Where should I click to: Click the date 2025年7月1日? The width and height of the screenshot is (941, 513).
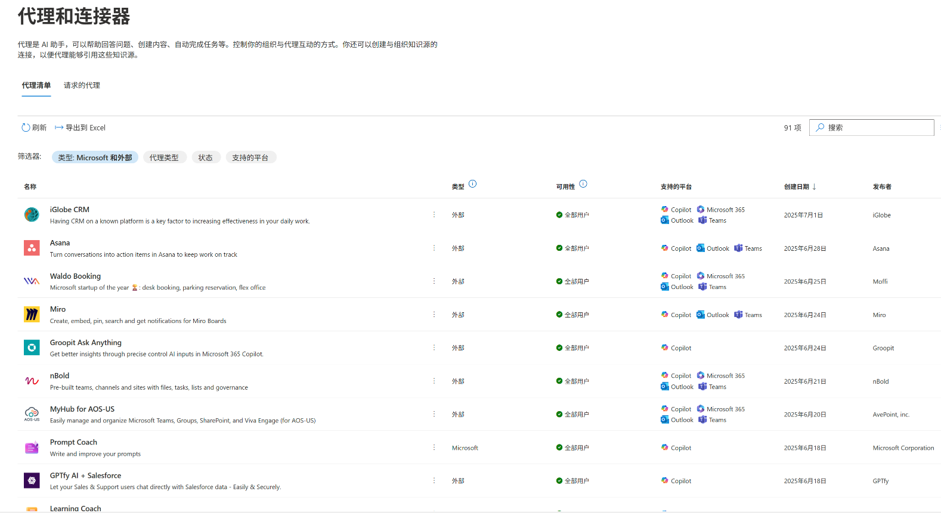[803, 215]
